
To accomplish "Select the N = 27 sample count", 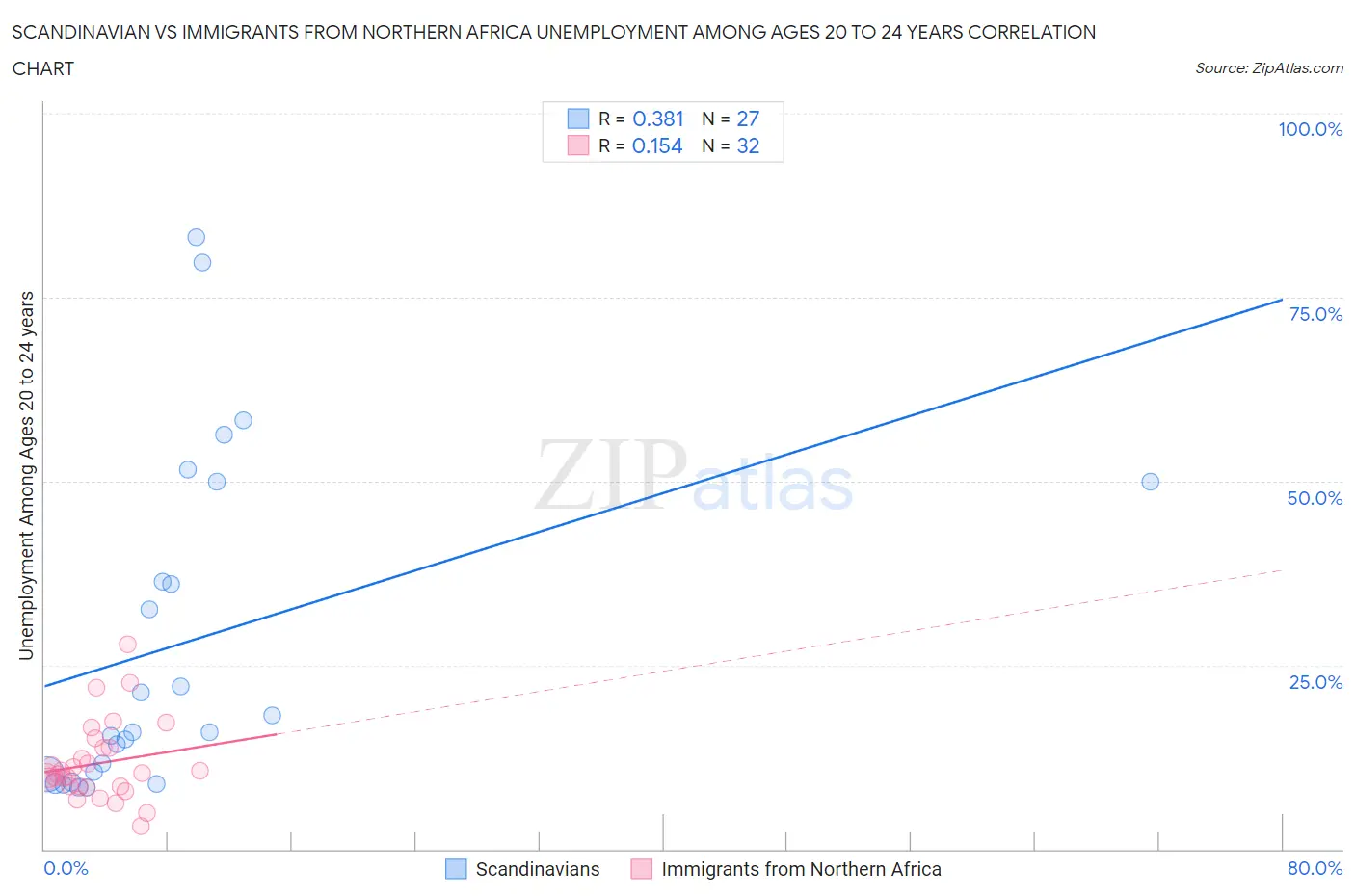I will click(x=731, y=119).
